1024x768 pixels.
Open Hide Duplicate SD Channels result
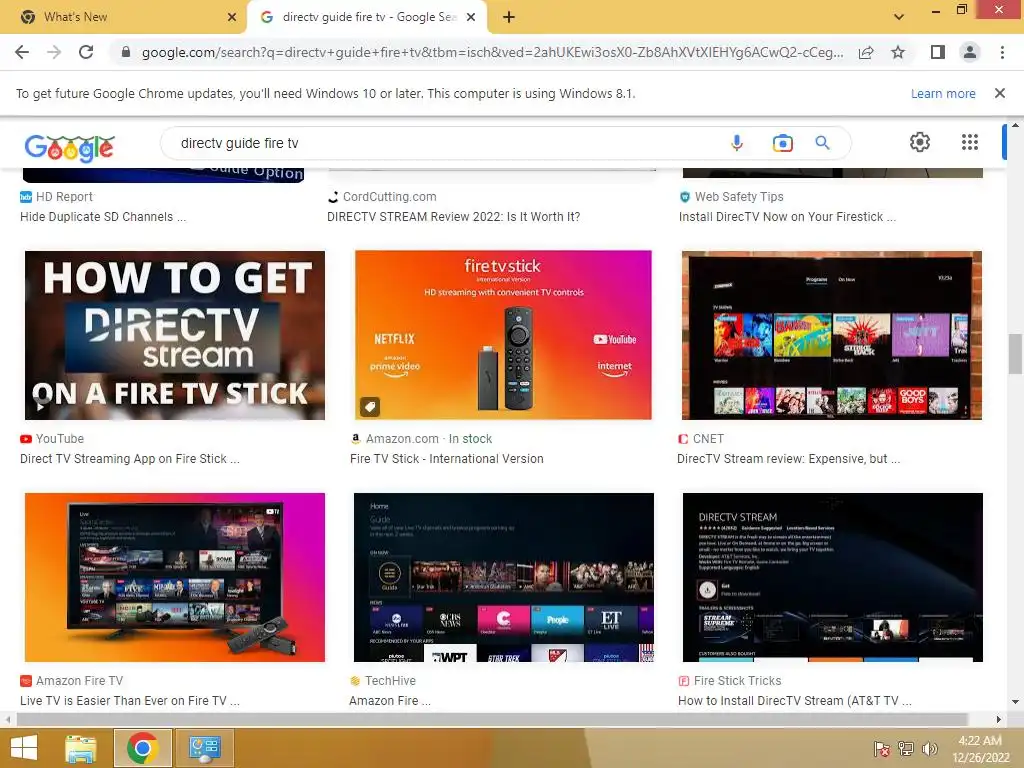coord(103,217)
